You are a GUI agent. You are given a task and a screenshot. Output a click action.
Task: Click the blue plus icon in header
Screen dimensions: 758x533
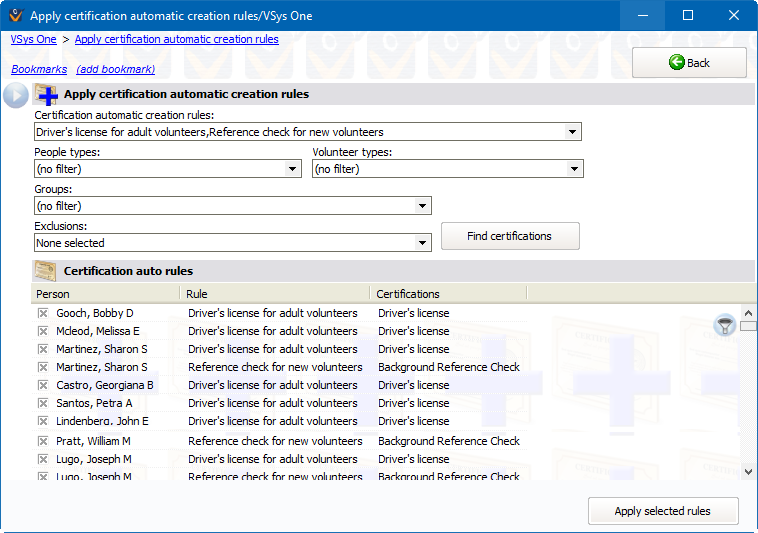pos(46,95)
